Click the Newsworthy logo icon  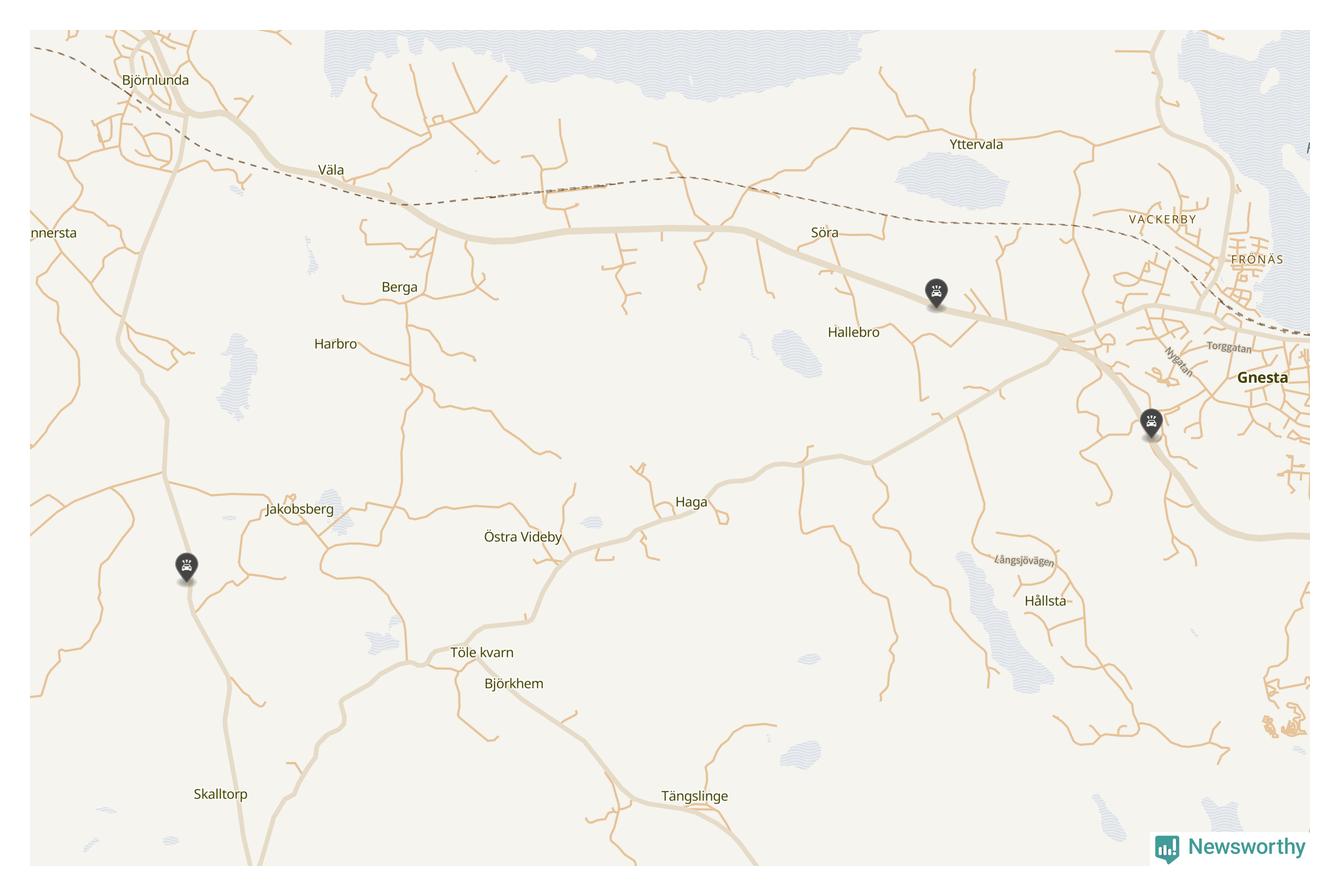click(1167, 848)
